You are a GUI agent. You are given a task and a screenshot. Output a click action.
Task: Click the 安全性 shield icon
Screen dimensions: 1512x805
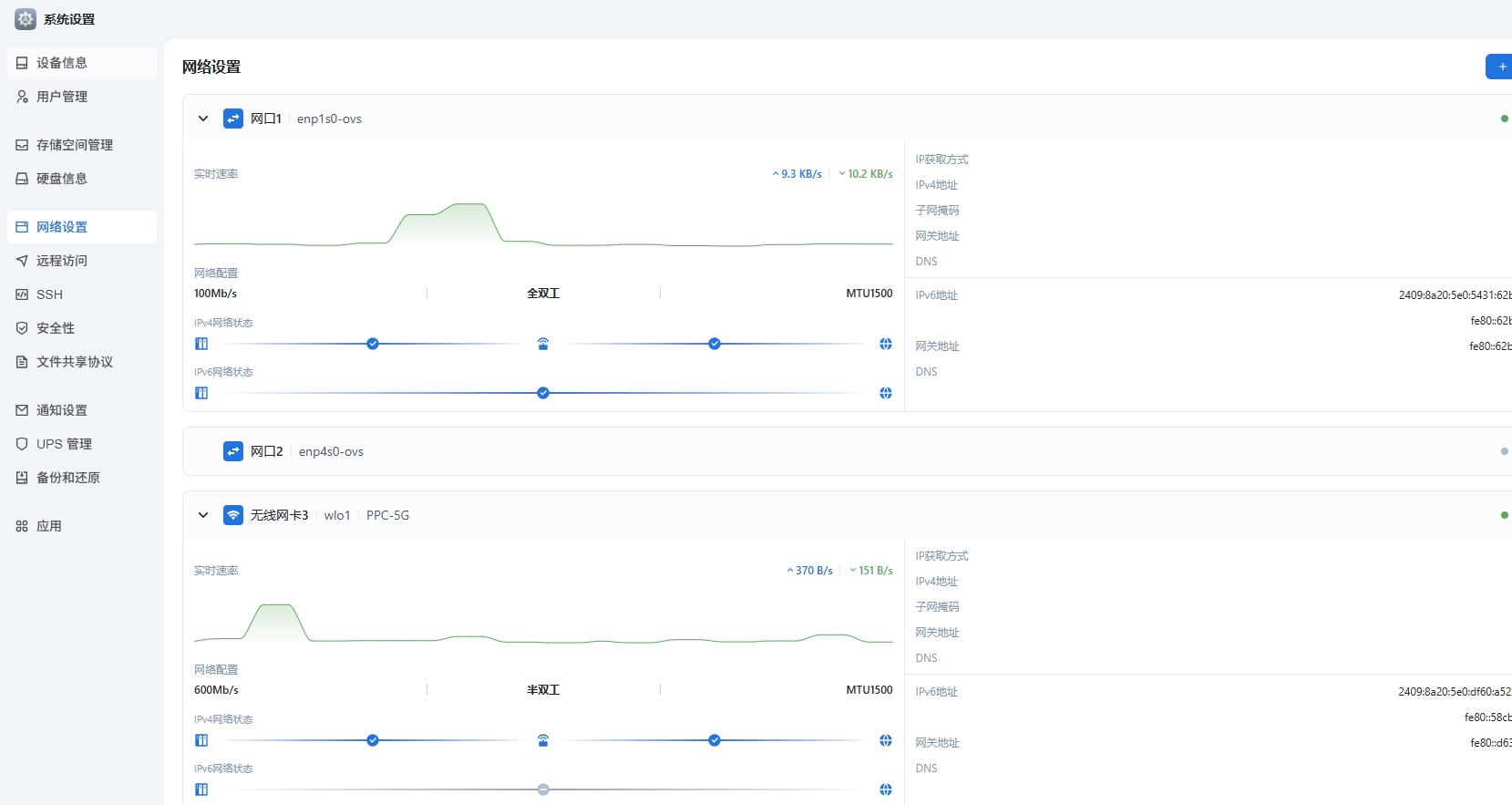point(22,328)
